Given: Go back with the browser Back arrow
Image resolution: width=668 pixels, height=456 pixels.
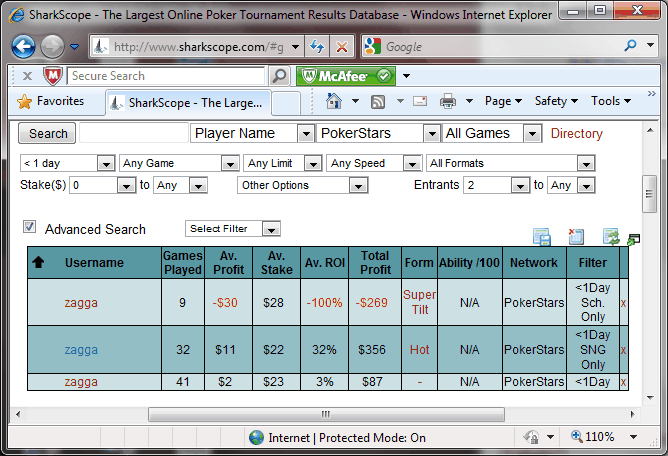Looking at the screenshot, I should 23,46.
